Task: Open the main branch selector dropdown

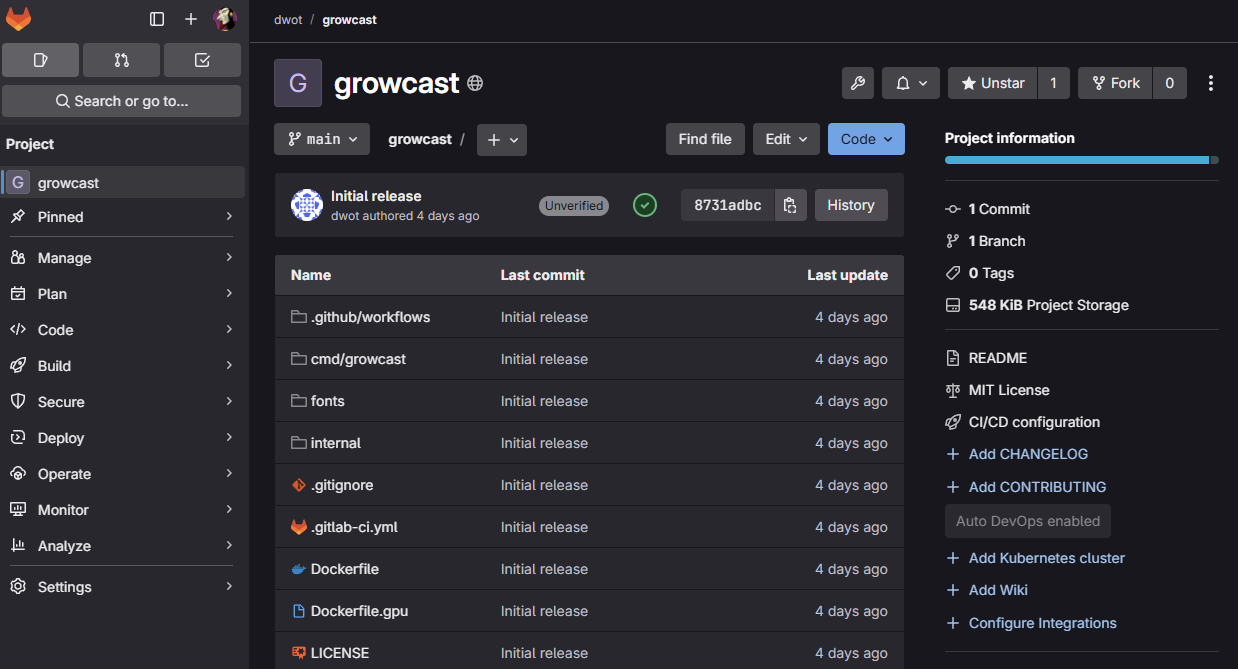Action: coord(321,139)
